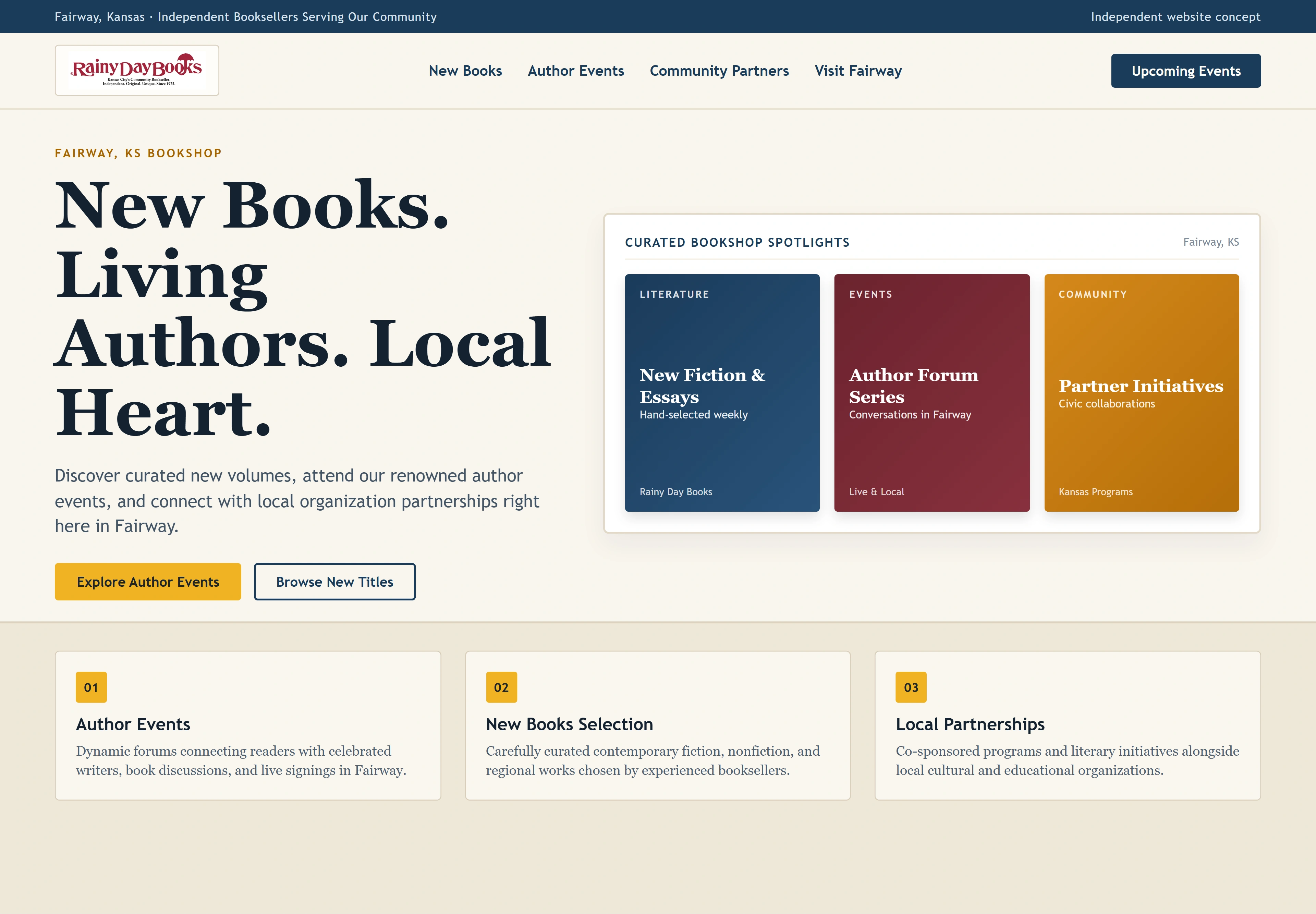Go to Author Events in navigation
The image size is (1316, 914).
point(575,71)
